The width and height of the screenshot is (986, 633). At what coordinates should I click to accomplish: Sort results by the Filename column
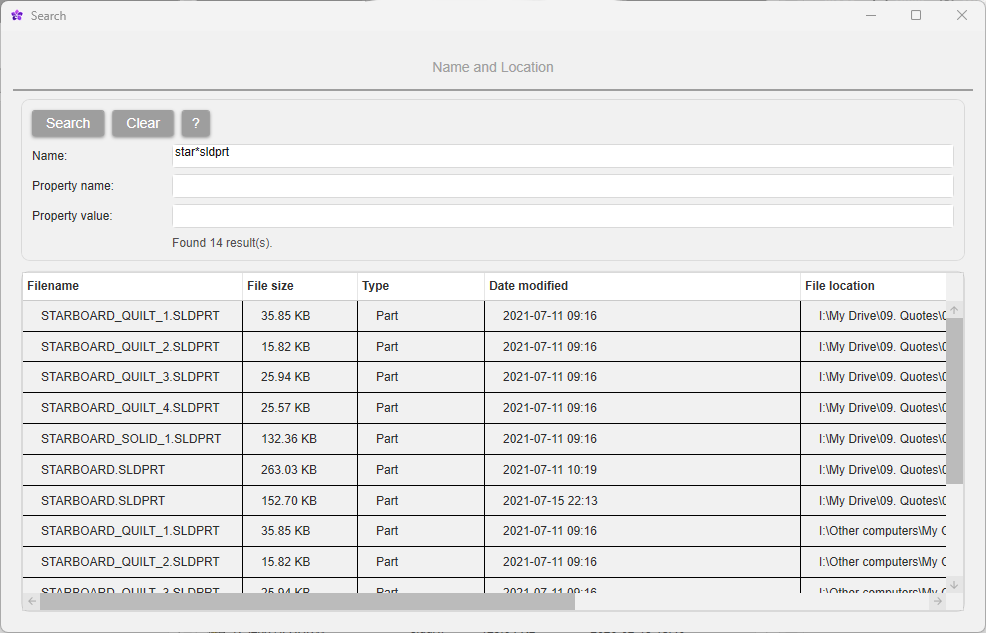(x=131, y=286)
